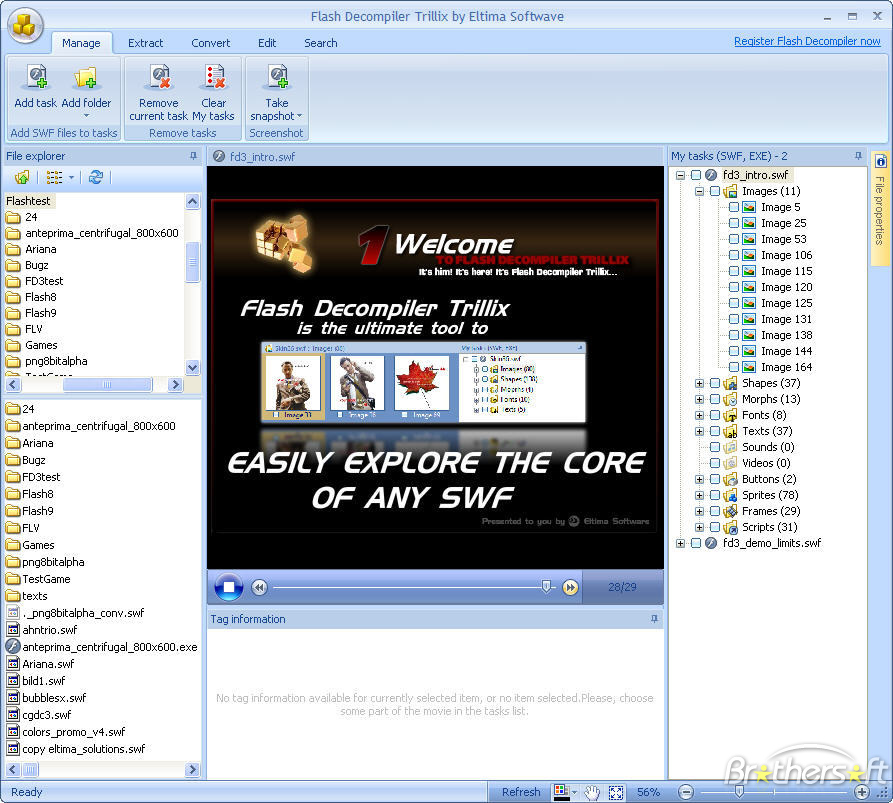Go up one folder in File explorer toolbar
The image size is (893, 803).
pyautogui.click(x=22, y=178)
